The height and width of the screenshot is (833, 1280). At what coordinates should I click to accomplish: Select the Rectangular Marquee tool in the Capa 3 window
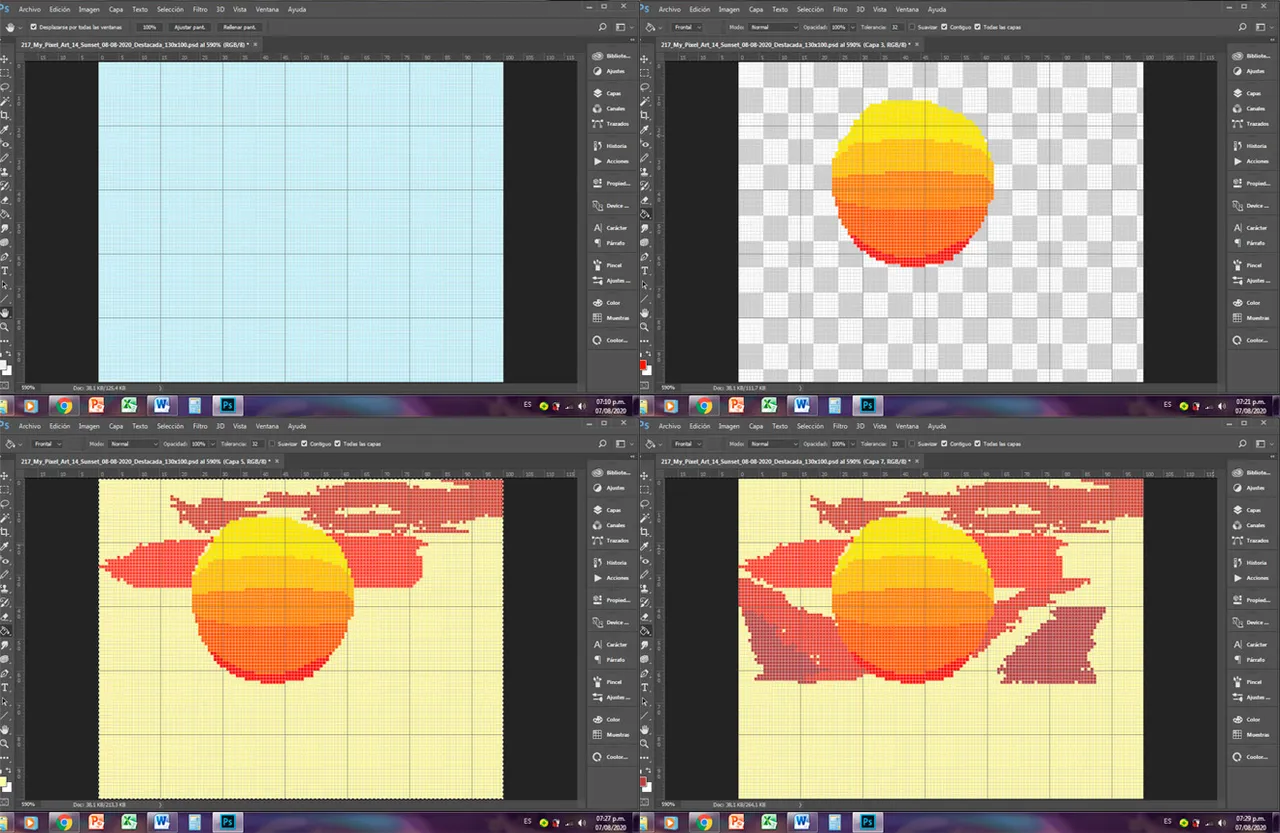click(x=645, y=74)
